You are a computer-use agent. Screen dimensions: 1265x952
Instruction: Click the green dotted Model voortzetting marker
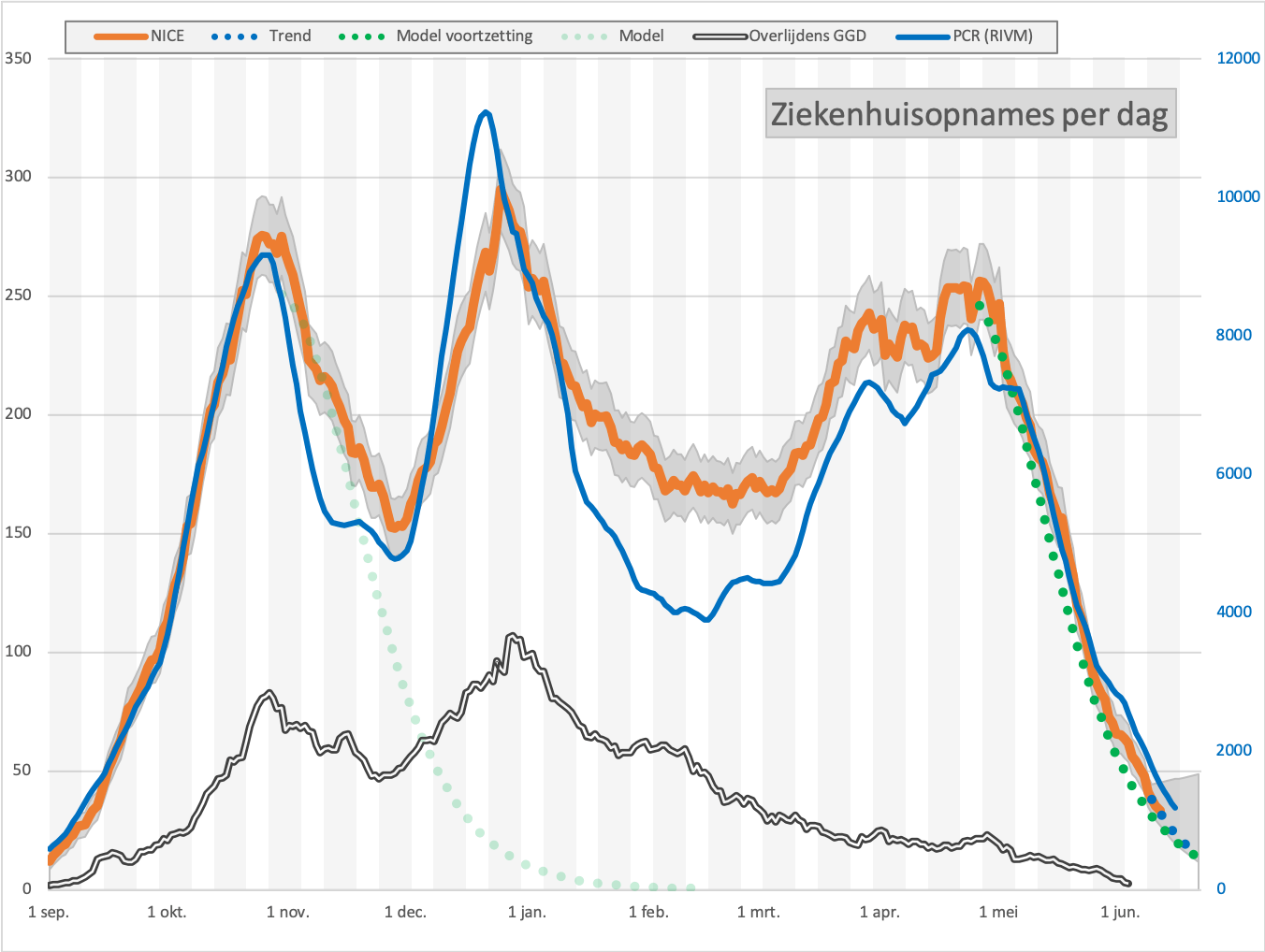tap(361, 36)
